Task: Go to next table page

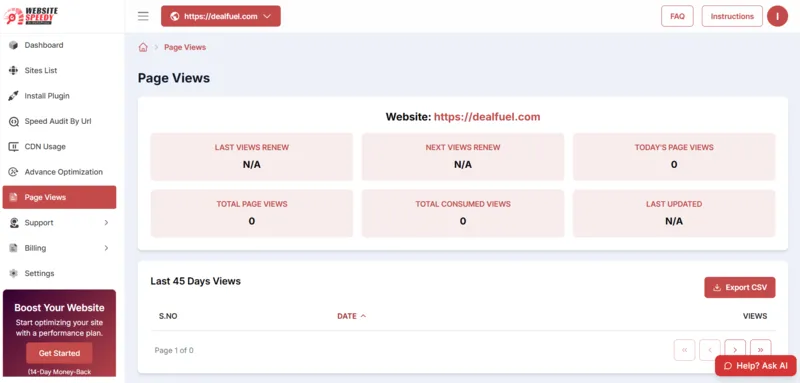Action: pyautogui.click(x=735, y=350)
